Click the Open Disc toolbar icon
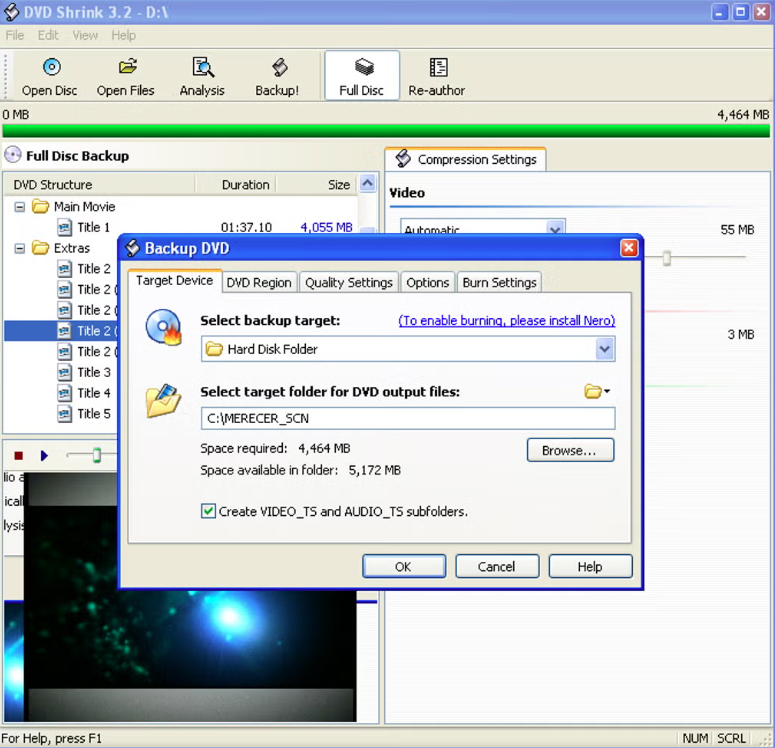This screenshot has height=748, width=775. pyautogui.click(x=51, y=67)
